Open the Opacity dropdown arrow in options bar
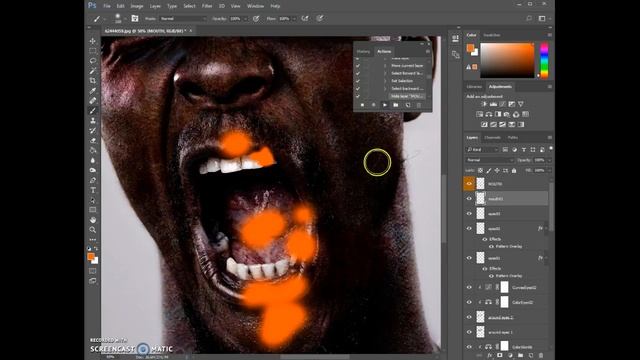Image resolution: width=640 pixels, height=360 pixels. point(246,19)
